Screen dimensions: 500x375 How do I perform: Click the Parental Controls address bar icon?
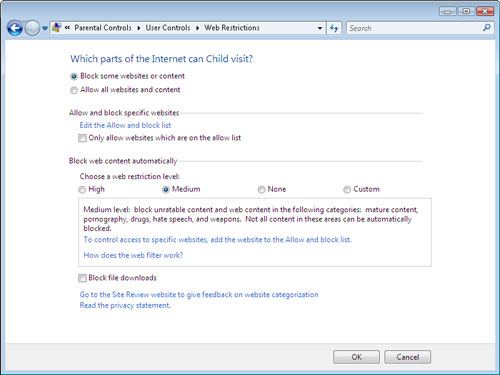pos(57,28)
